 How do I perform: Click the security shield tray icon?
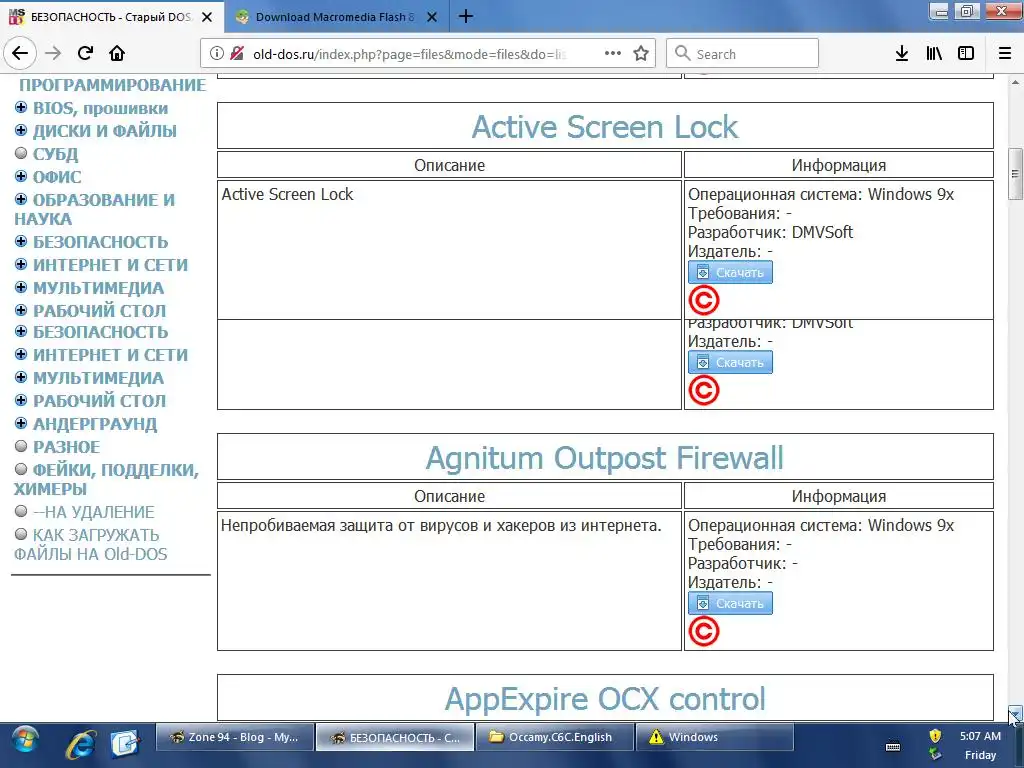pyautogui.click(x=935, y=736)
